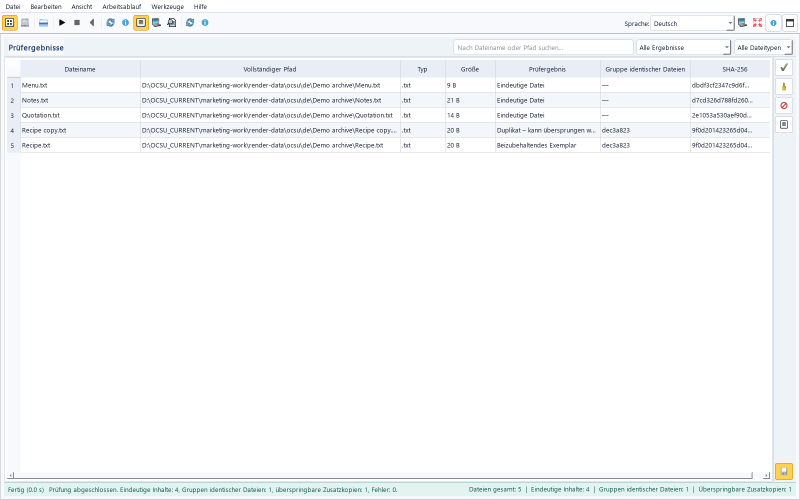Screen dimensions: 800x500
Task: Click the green checkmark side button
Action: coord(784,67)
